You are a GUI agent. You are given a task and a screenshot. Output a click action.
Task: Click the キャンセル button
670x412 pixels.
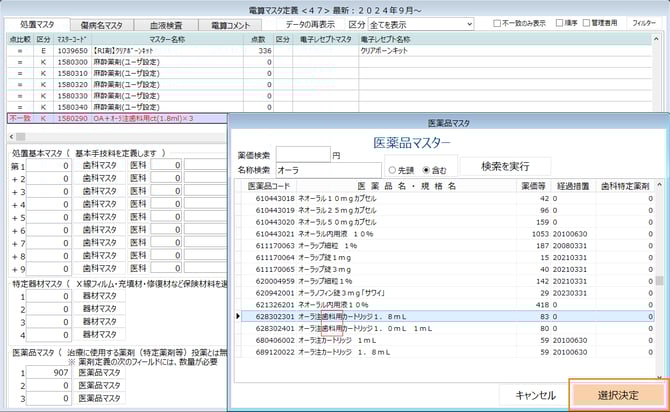click(535, 394)
